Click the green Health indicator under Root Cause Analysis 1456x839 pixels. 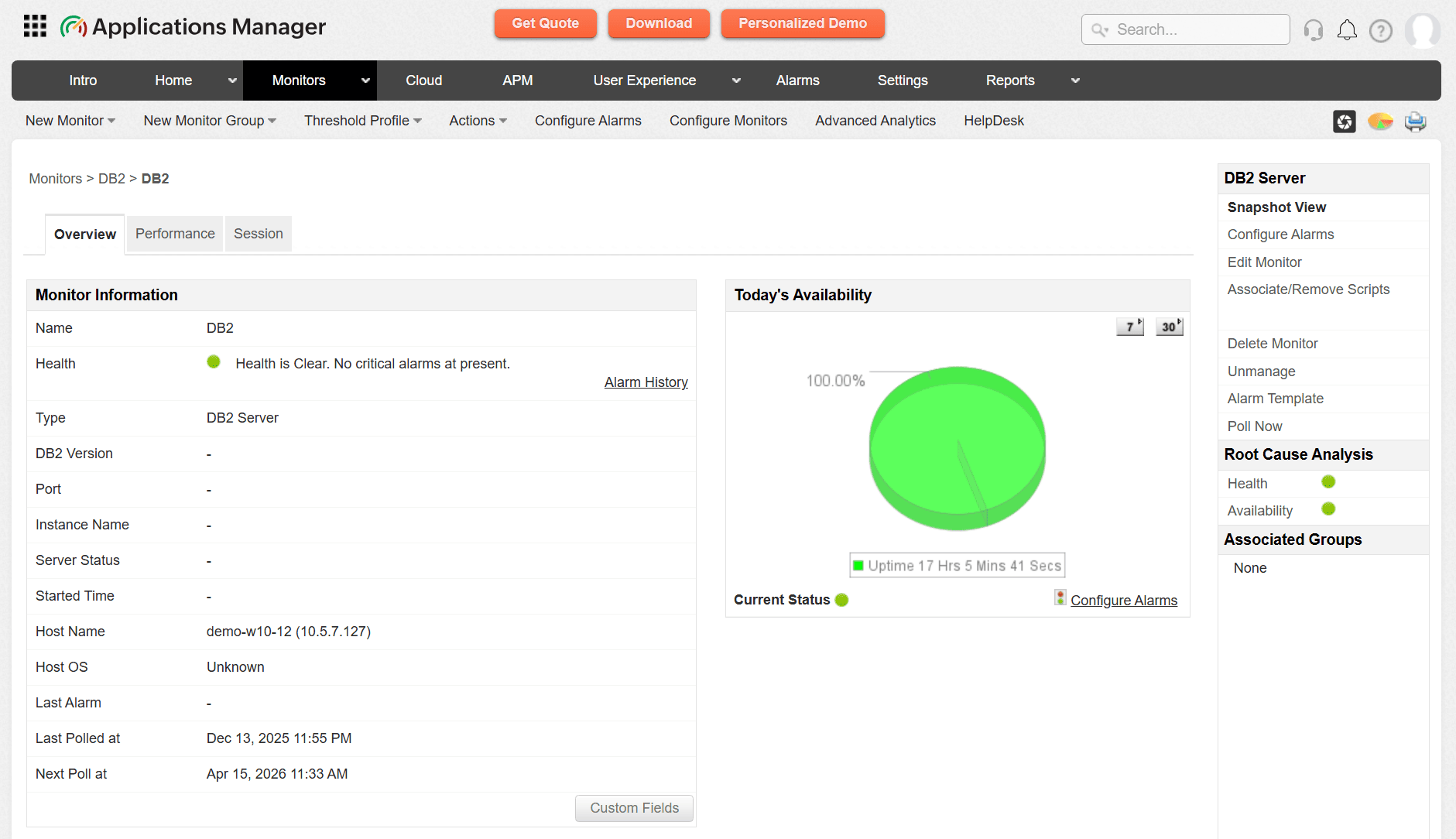(1329, 481)
